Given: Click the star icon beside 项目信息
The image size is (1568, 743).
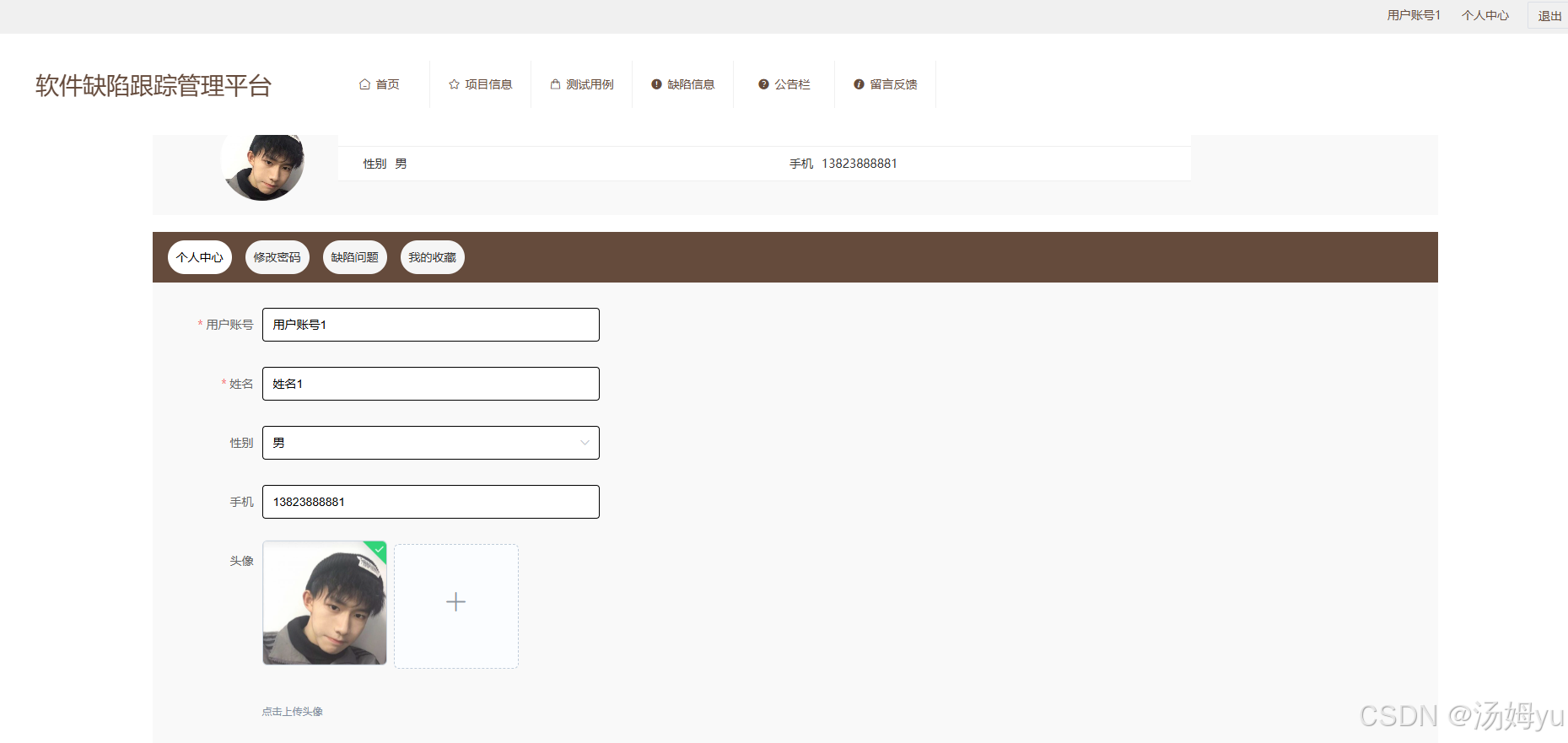Looking at the screenshot, I should click(x=455, y=84).
